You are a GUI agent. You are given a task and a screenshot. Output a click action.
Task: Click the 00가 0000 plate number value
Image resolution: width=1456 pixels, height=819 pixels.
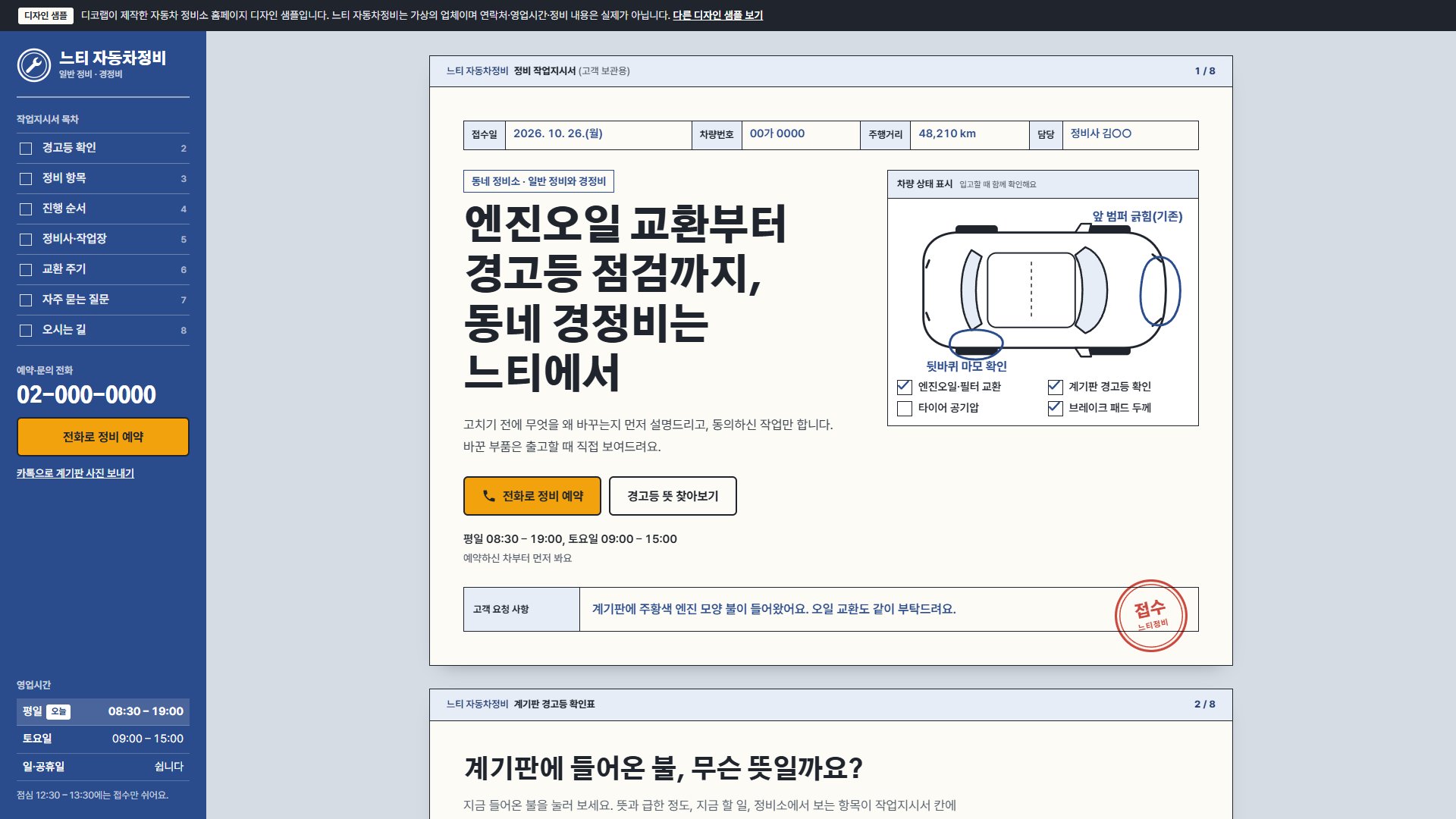pos(777,133)
